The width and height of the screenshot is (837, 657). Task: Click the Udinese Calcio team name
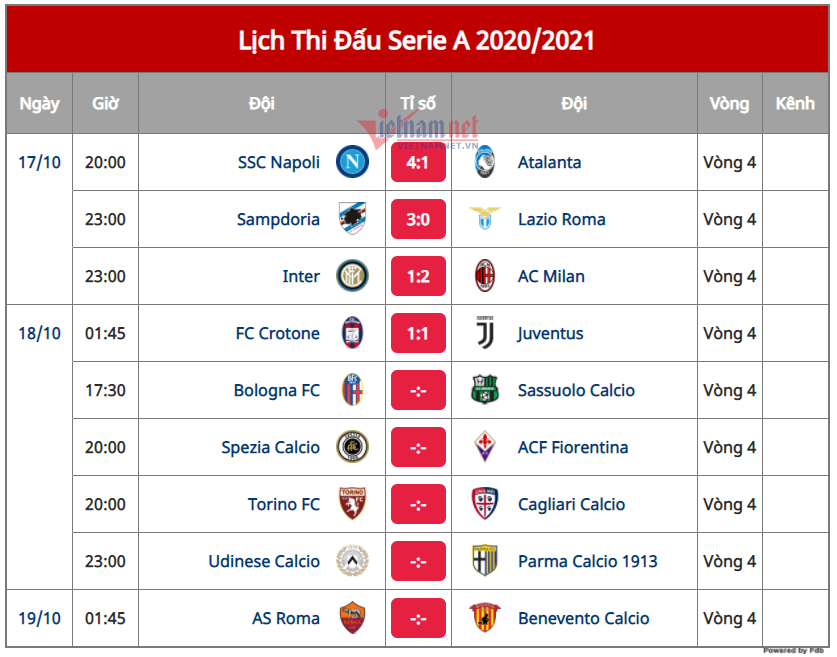click(264, 561)
